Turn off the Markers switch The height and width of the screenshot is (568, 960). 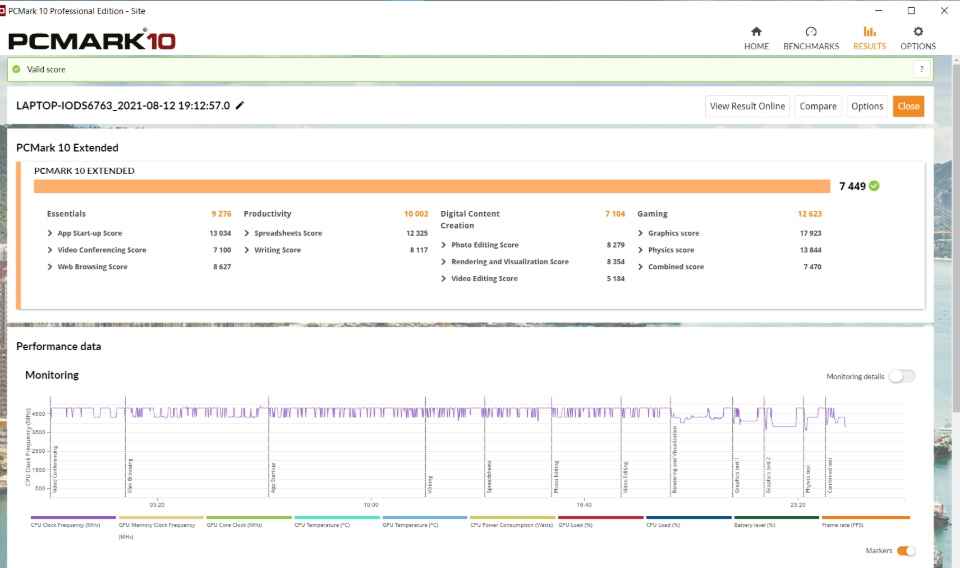pyautogui.click(x=906, y=551)
